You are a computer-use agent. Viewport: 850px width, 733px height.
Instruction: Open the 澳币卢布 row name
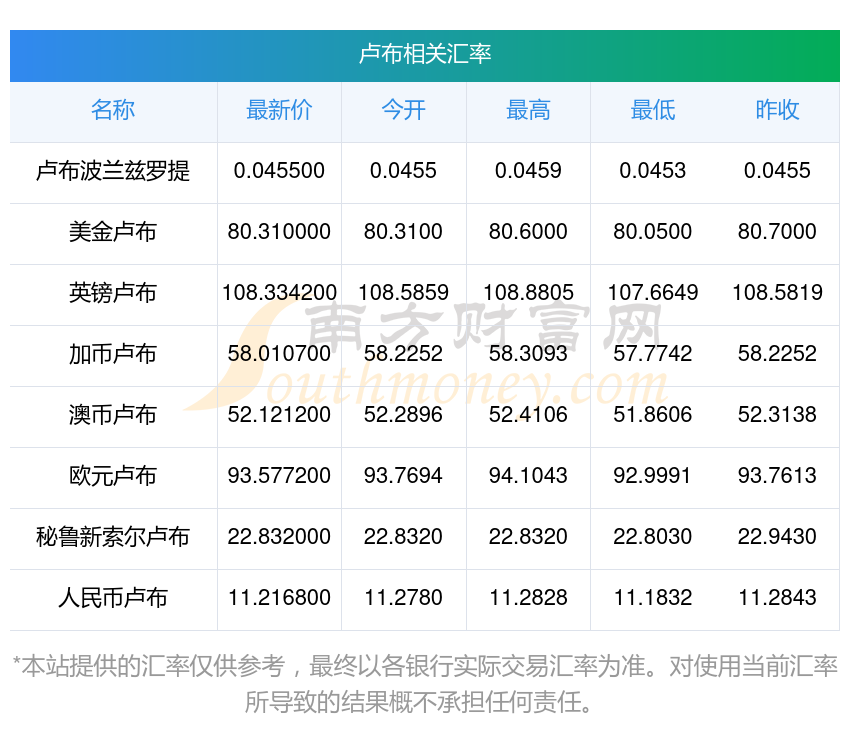coord(113,415)
